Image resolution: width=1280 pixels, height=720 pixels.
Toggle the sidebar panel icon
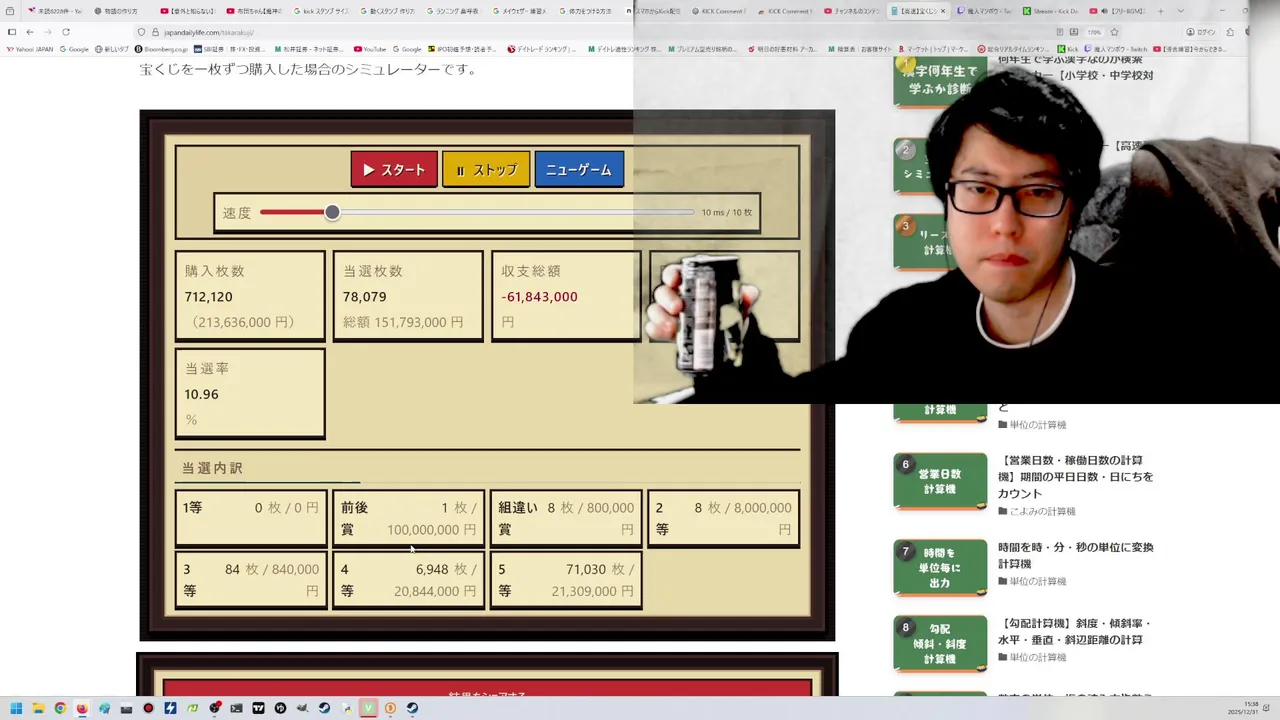[11, 32]
